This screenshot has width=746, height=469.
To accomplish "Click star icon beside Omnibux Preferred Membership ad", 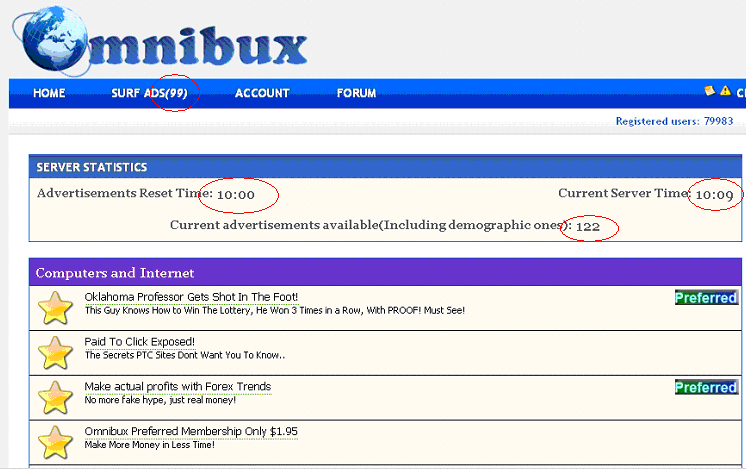I will (55, 442).
